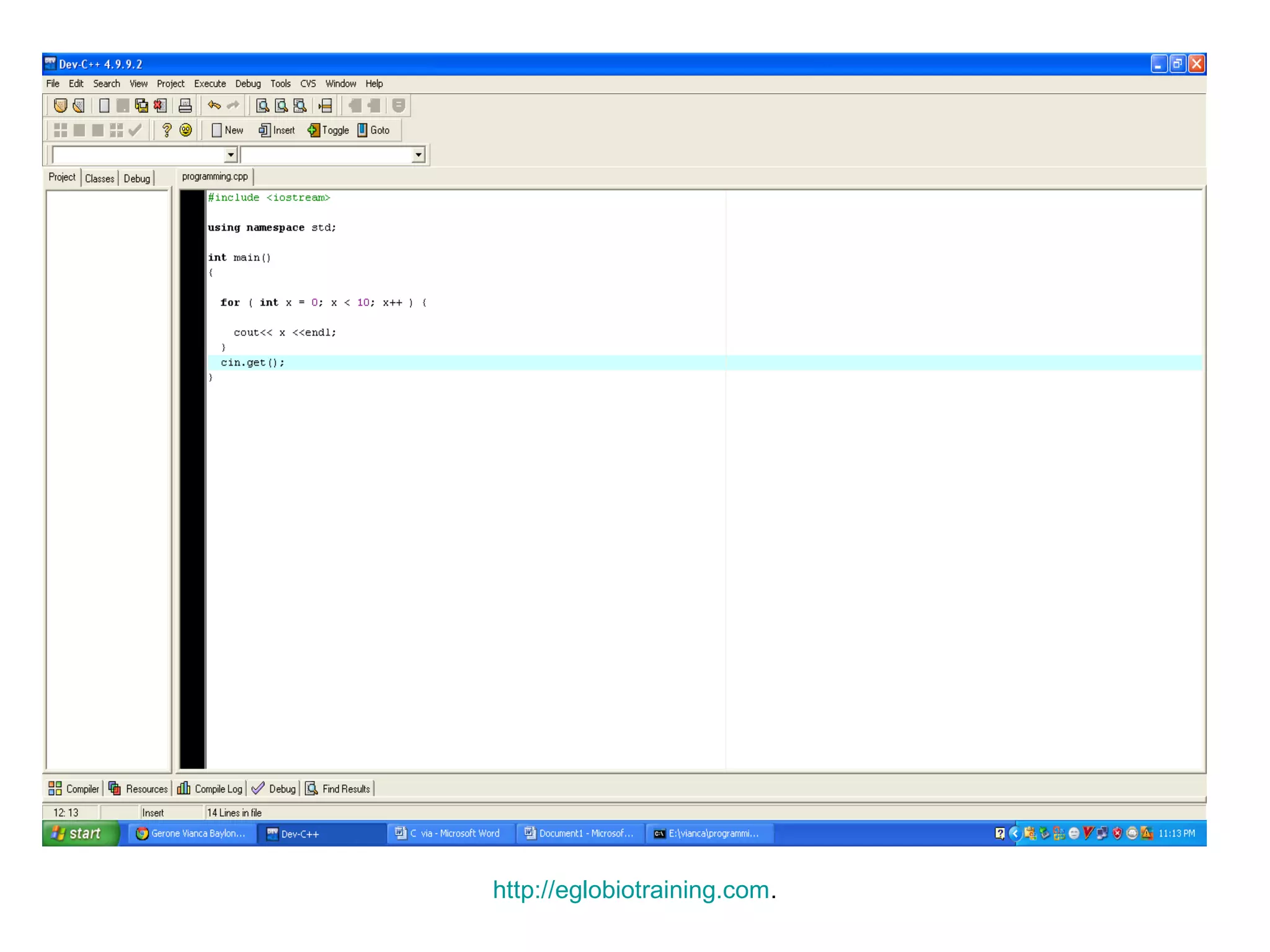1270x952 pixels.
Task: Expand the right function selector dropdown
Action: (419, 154)
